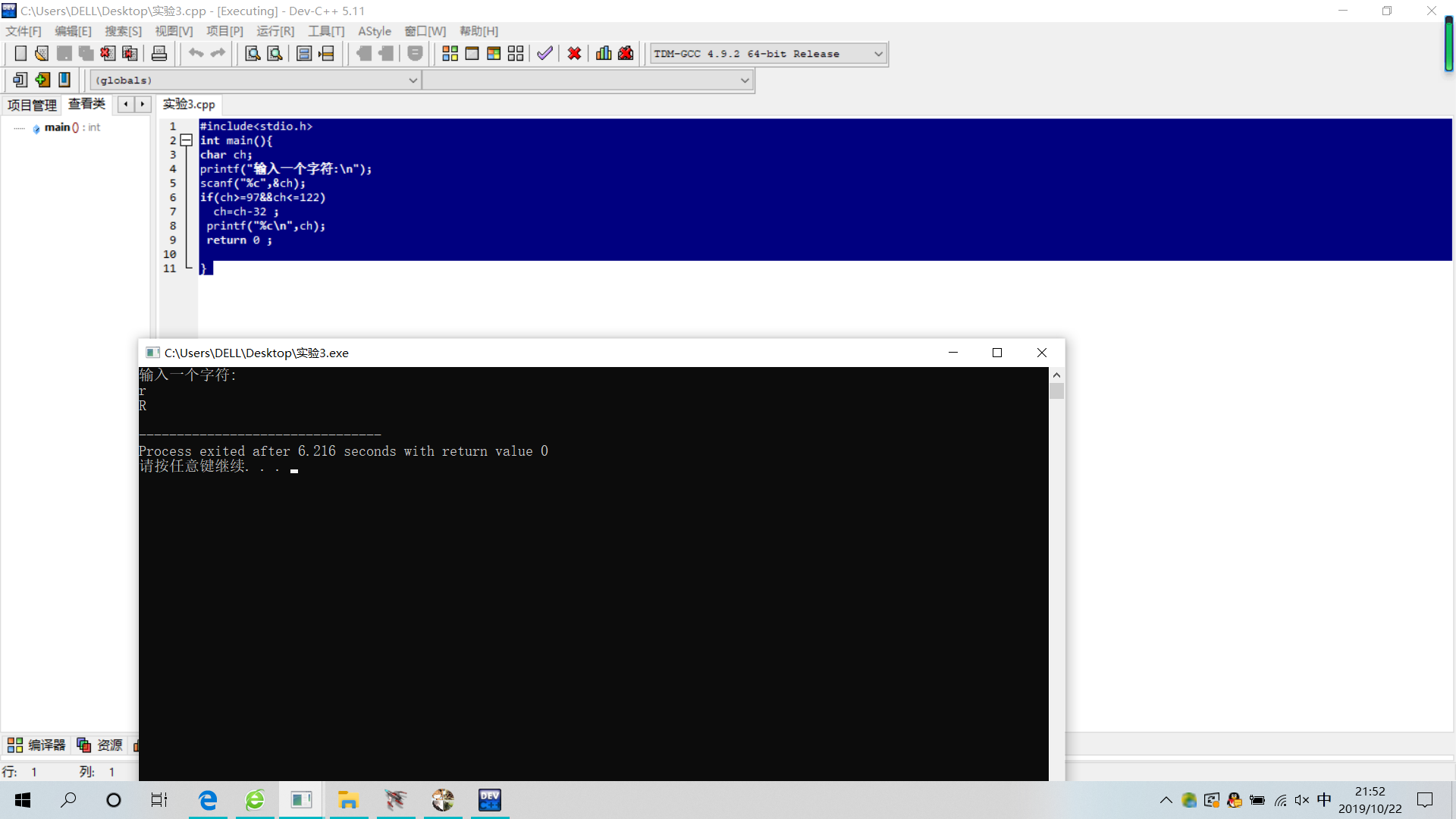The image size is (1456, 819).
Task: Open the 运行[R] menu
Action: tap(275, 31)
